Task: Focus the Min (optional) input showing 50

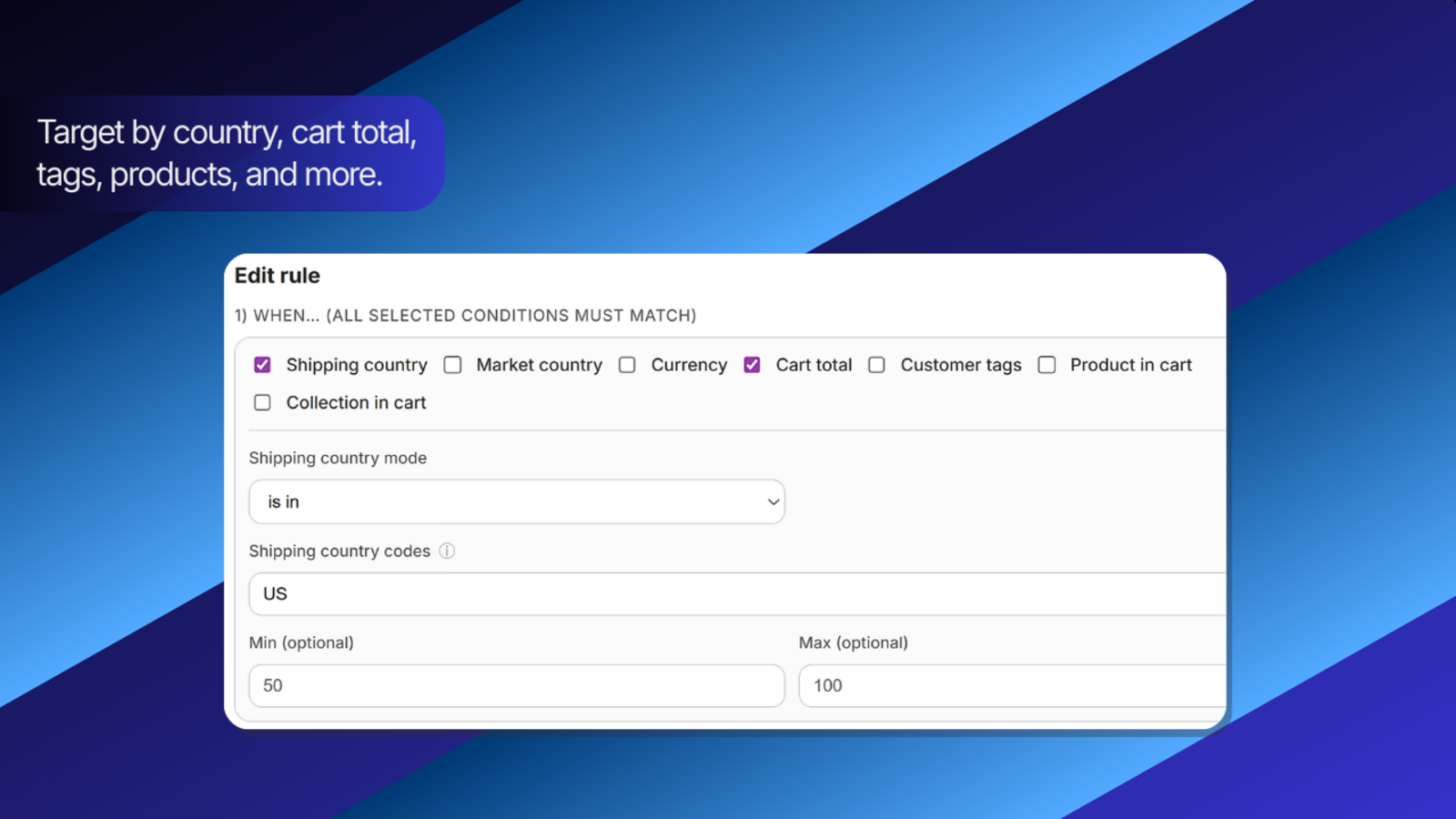Action: 516,685
